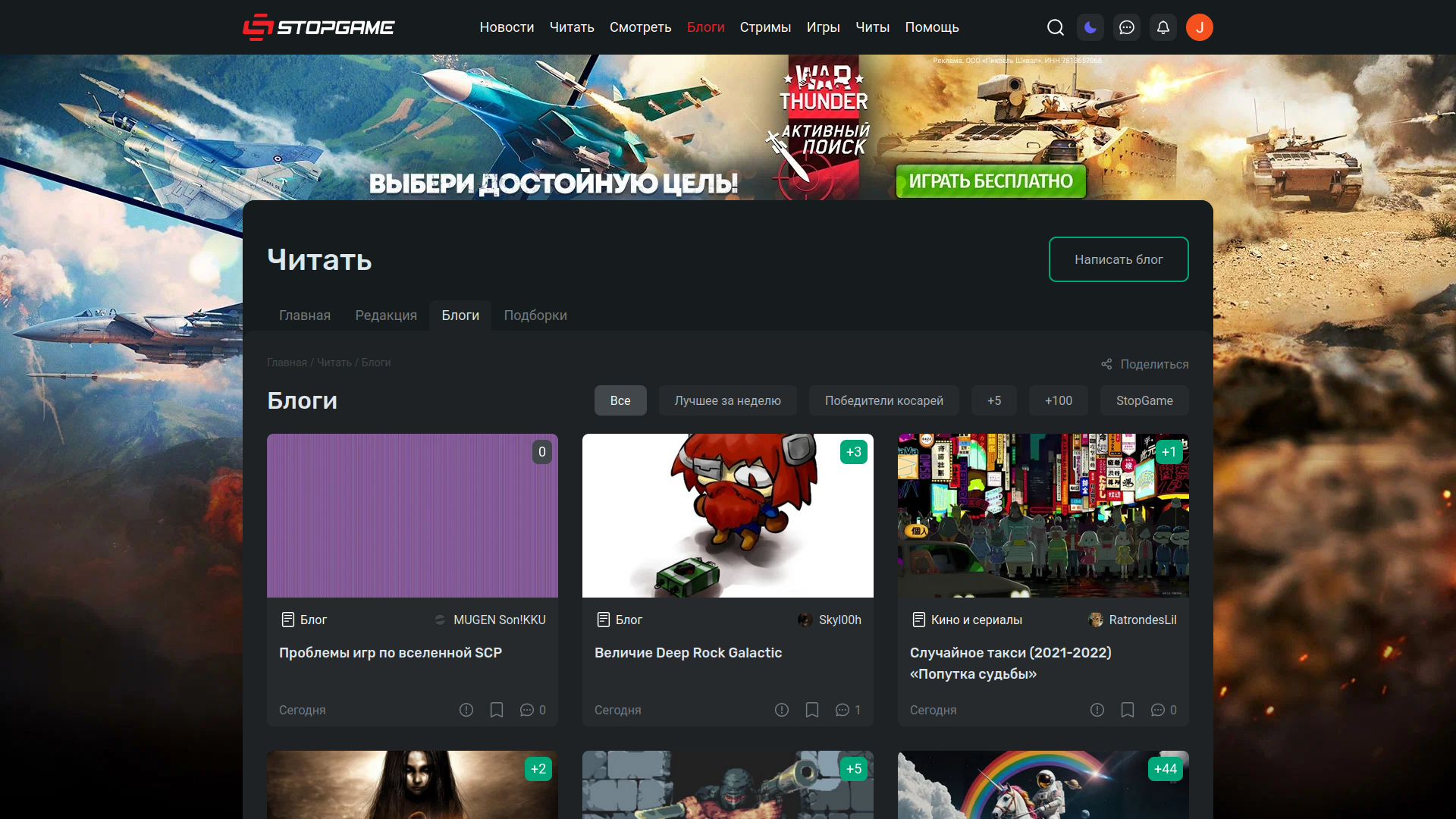Select the Лучшее за неделю filter
The image size is (1456, 819).
point(728,400)
